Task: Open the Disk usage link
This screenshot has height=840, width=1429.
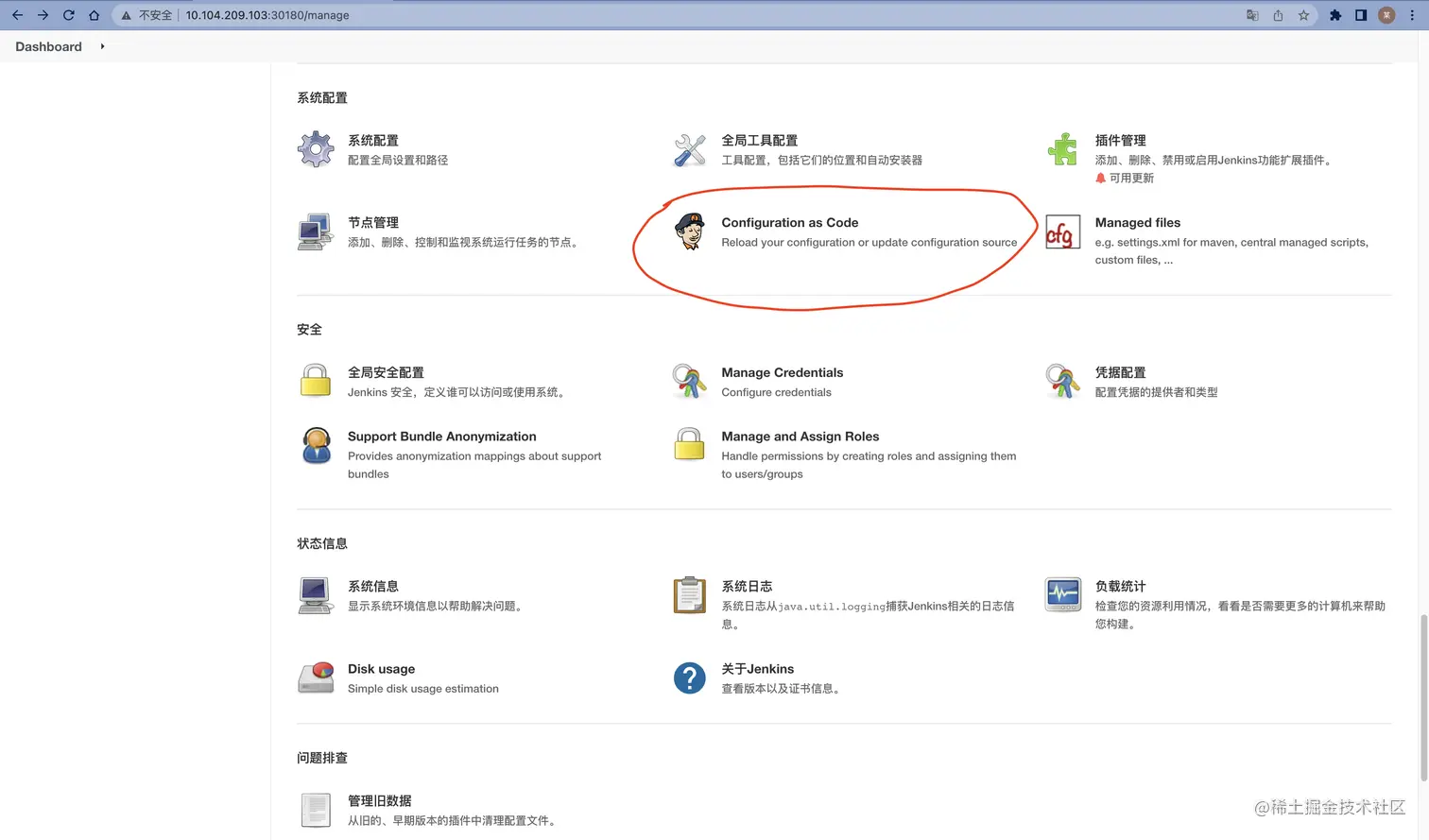Action: (381, 668)
